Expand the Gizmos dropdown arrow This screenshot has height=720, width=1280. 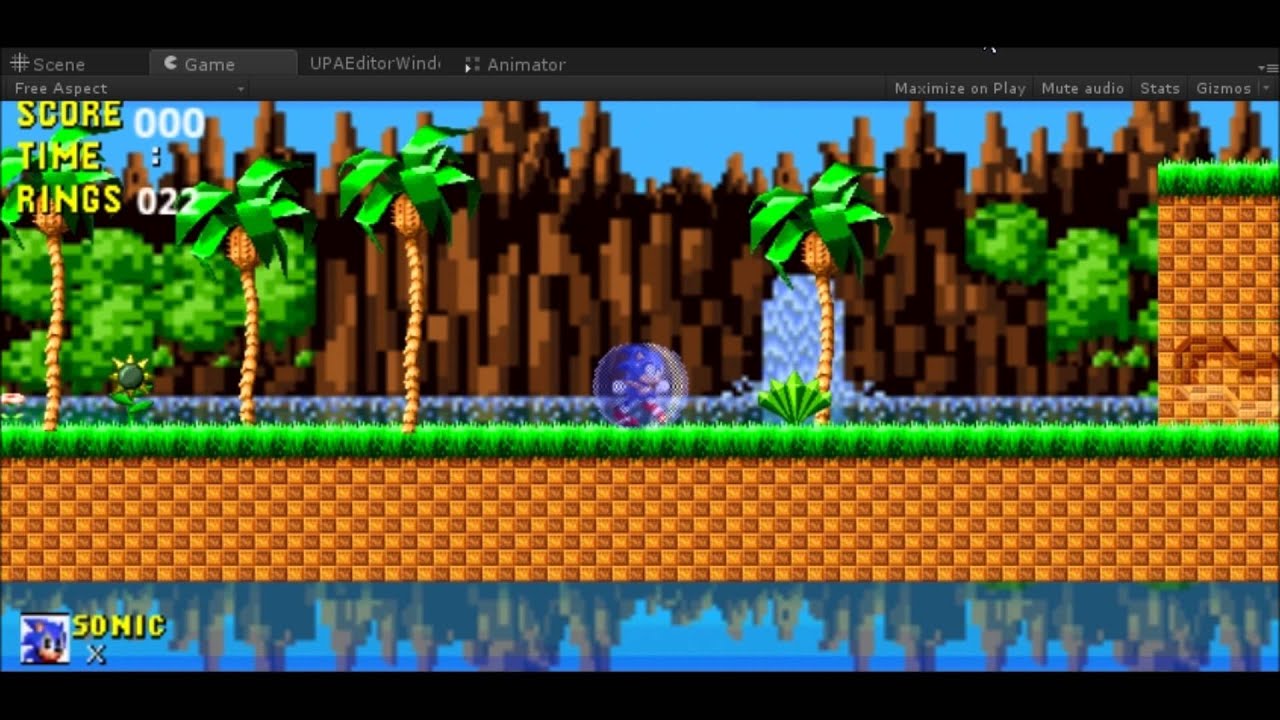(x=1266, y=88)
